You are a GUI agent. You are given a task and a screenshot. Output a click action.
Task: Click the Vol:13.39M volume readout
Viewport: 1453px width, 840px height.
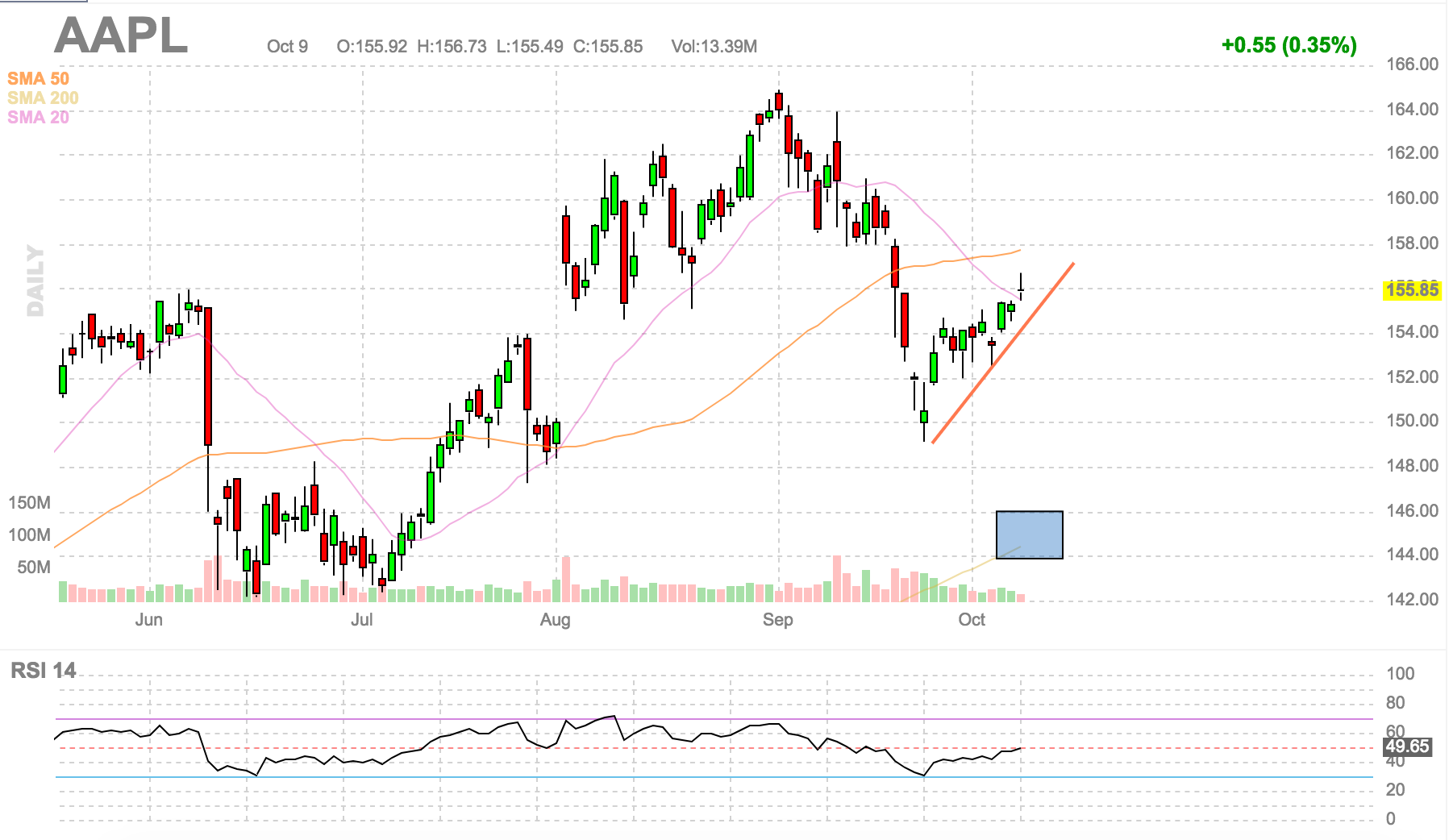click(714, 47)
